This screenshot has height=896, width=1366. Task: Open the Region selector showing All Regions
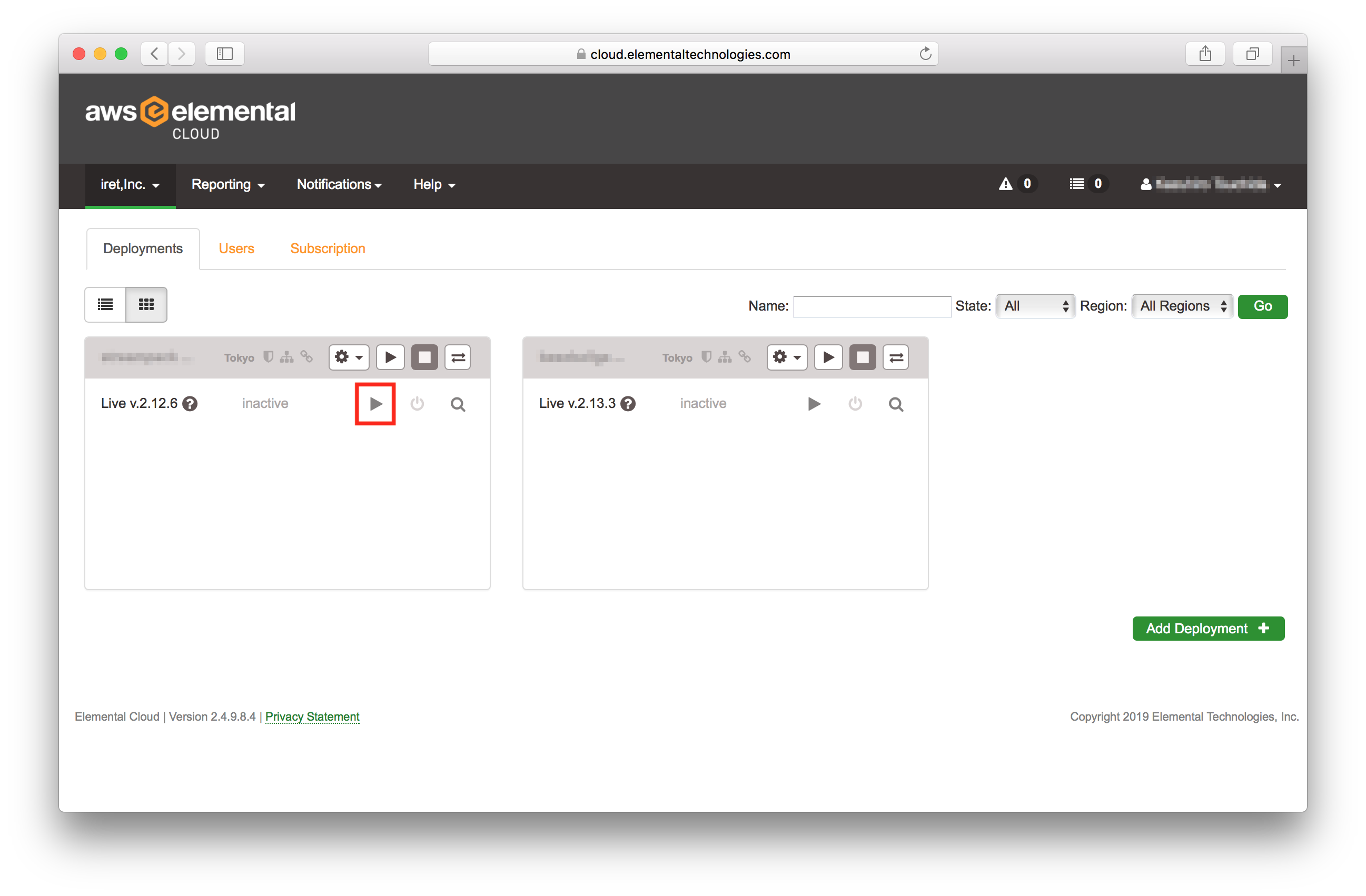tap(1182, 306)
